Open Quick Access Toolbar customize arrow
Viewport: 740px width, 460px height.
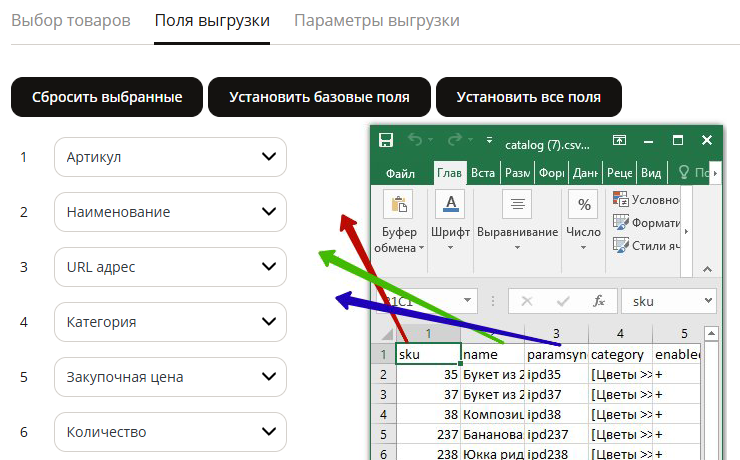click(x=489, y=140)
